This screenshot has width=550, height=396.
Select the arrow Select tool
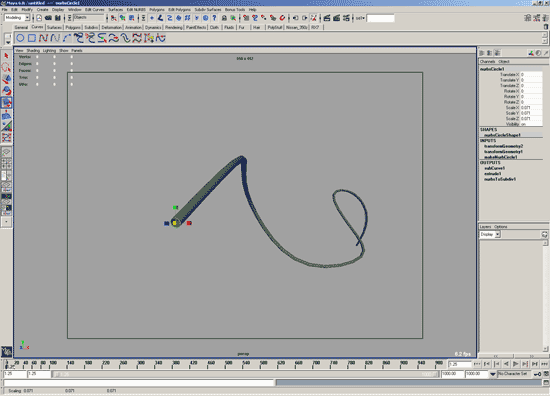coord(6,56)
